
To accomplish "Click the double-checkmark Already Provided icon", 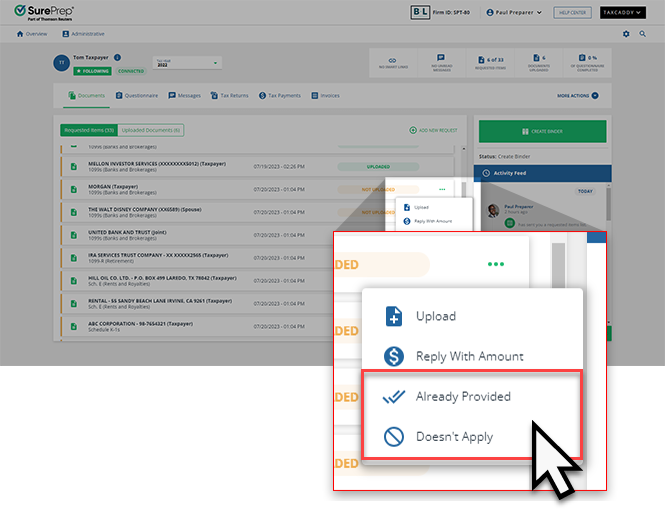I will coord(394,397).
